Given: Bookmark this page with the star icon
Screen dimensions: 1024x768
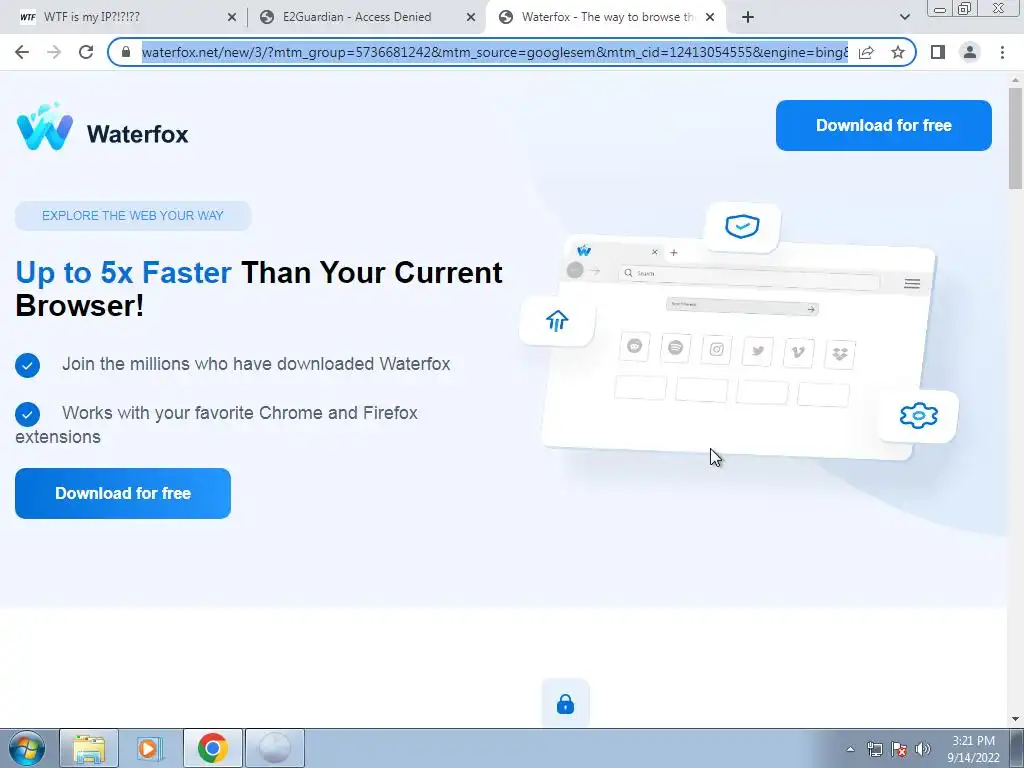Looking at the screenshot, I should (898, 52).
